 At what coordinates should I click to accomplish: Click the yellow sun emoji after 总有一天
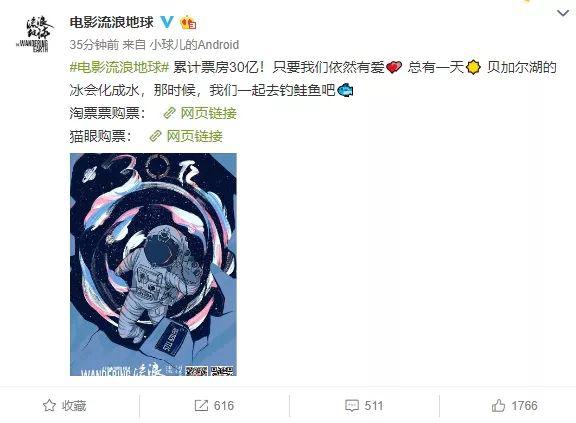point(473,68)
